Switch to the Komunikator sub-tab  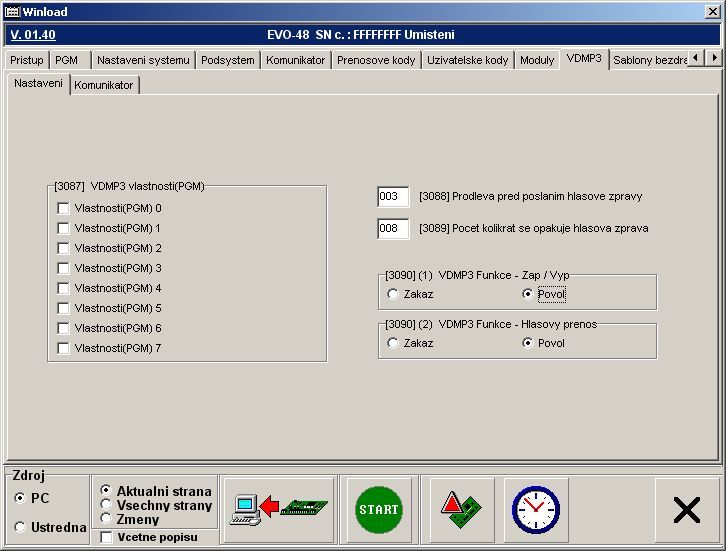104,85
